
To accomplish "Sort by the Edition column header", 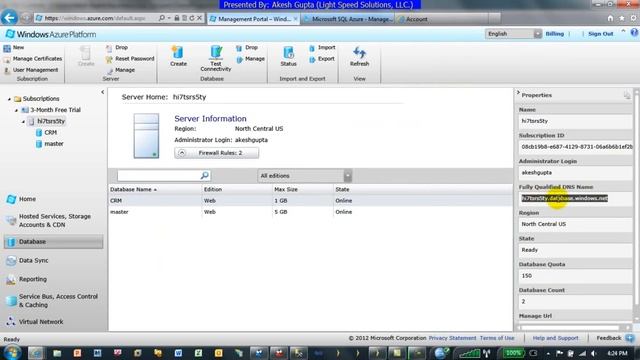I will click(x=213, y=189).
